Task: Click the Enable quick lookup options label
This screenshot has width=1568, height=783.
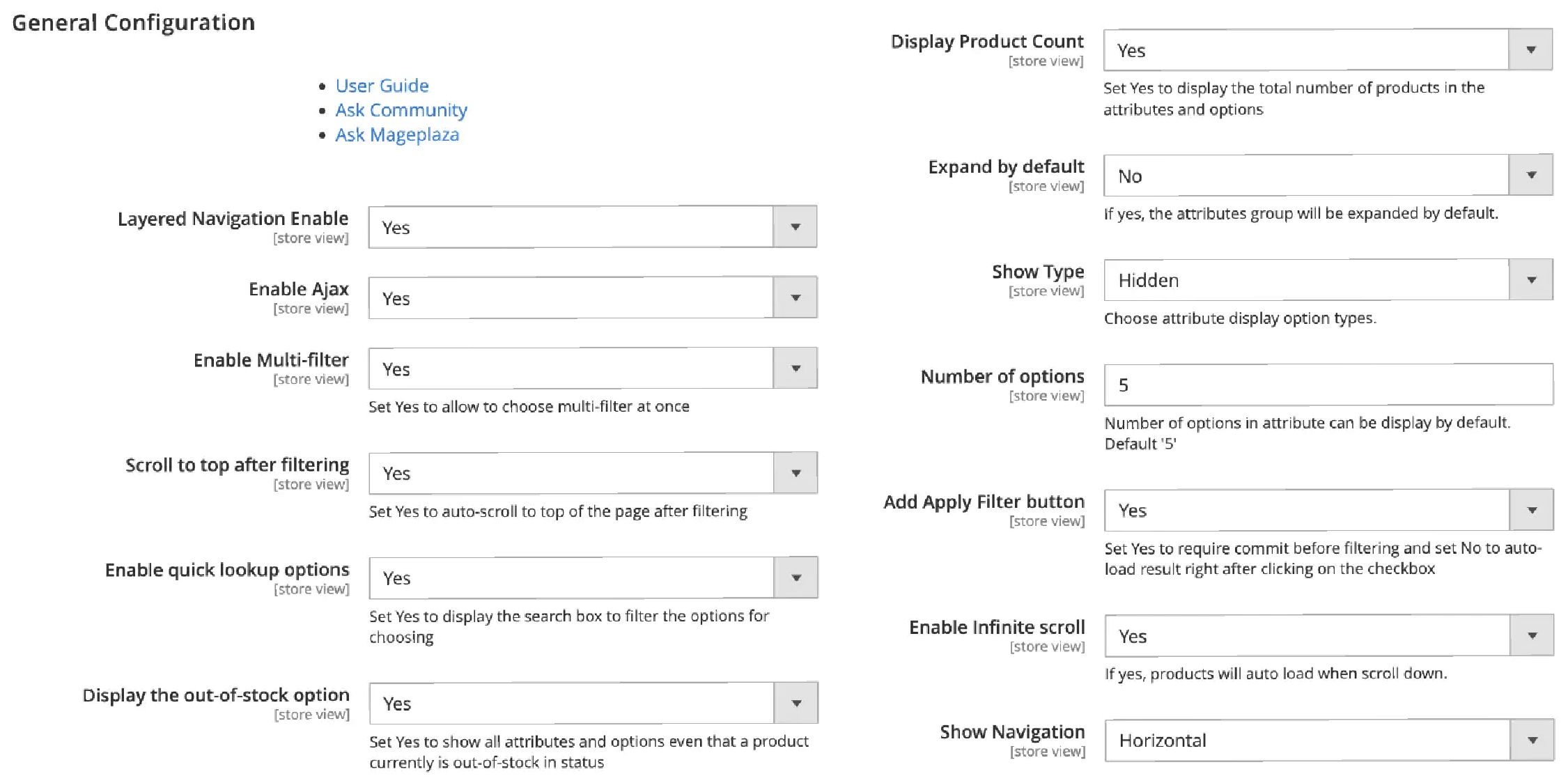Action: click(x=227, y=570)
